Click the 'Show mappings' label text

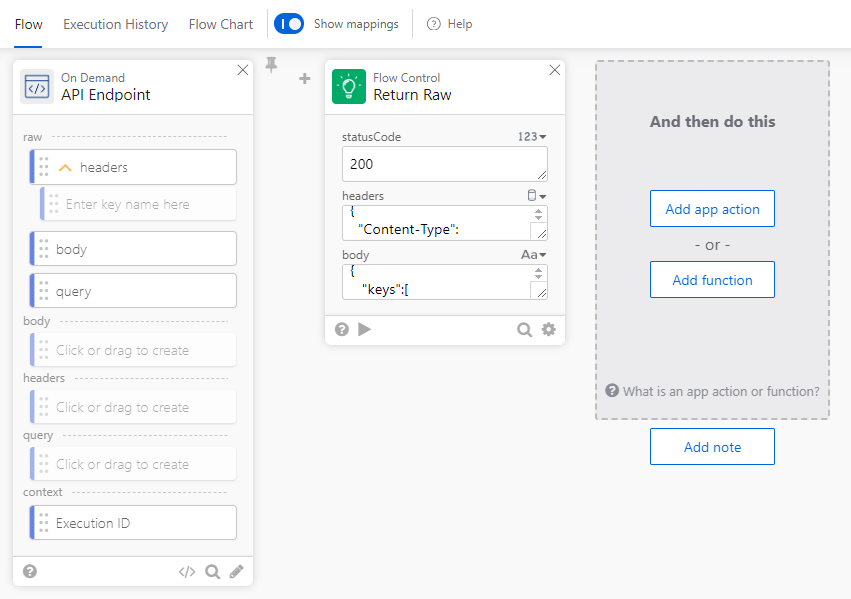356,24
